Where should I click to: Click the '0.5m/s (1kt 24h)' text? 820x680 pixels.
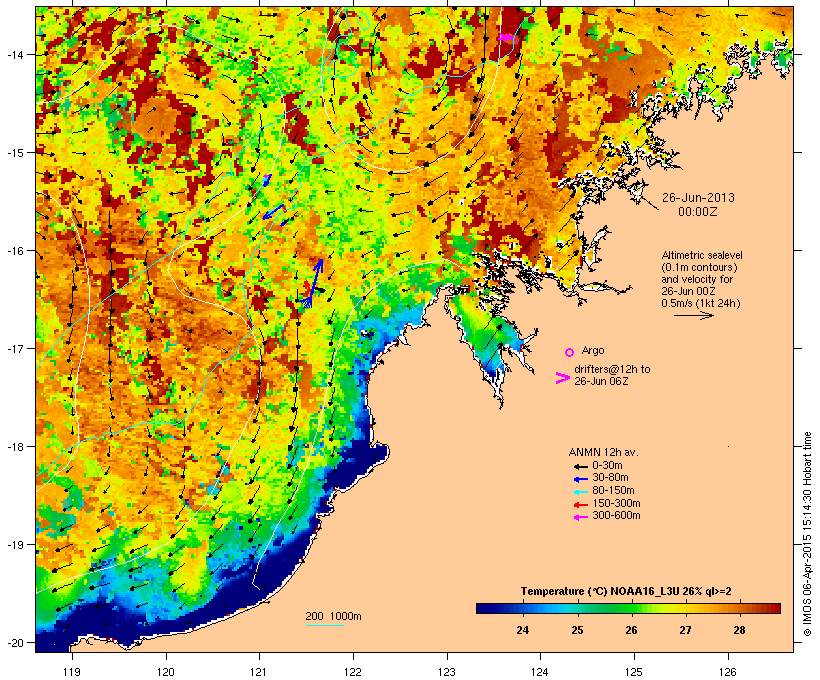click(x=701, y=303)
